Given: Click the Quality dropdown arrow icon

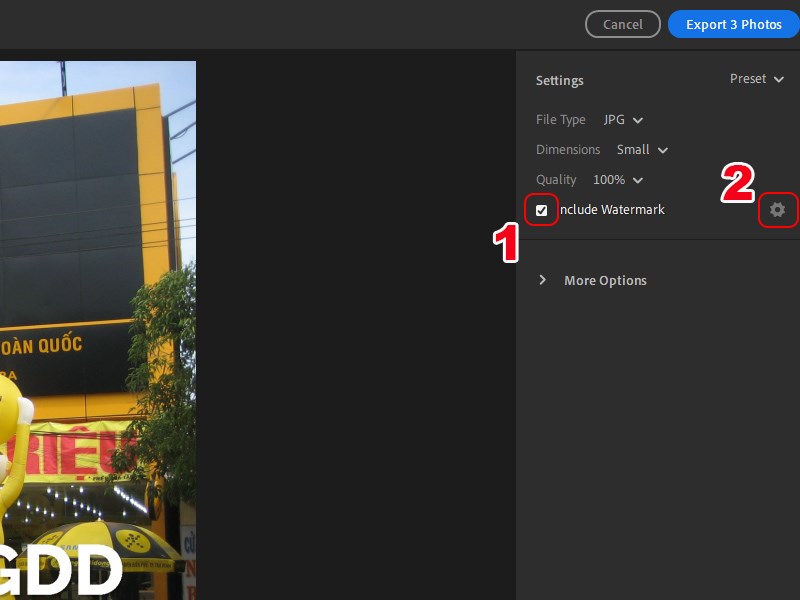Looking at the screenshot, I should [x=637, y=180].
